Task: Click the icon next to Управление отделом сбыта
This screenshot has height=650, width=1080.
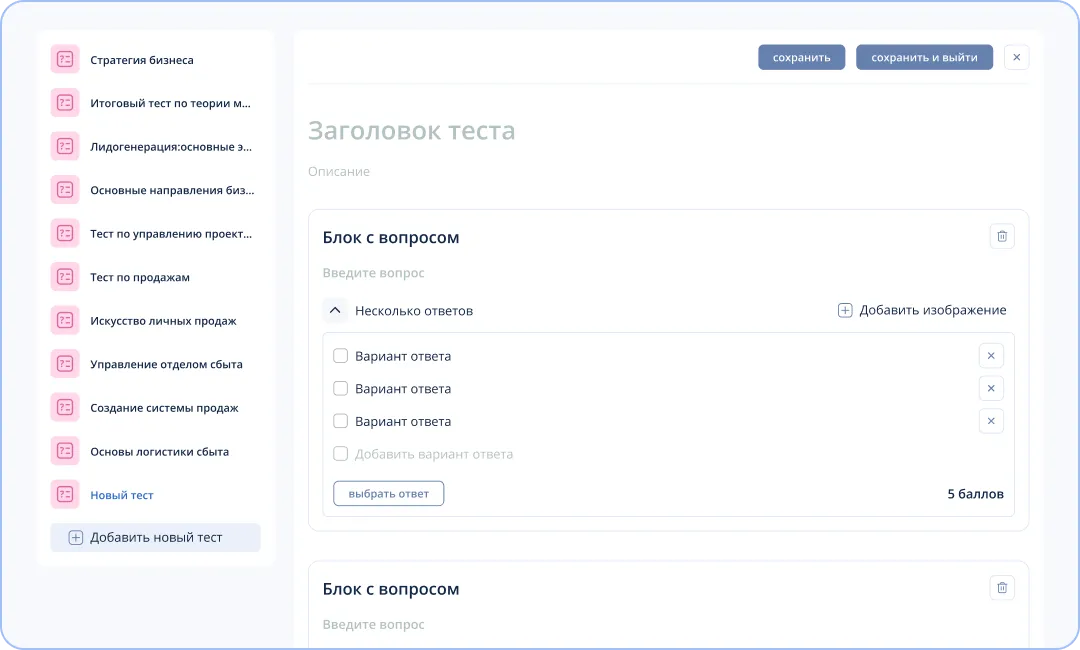Action: click(x=65, y=364)
